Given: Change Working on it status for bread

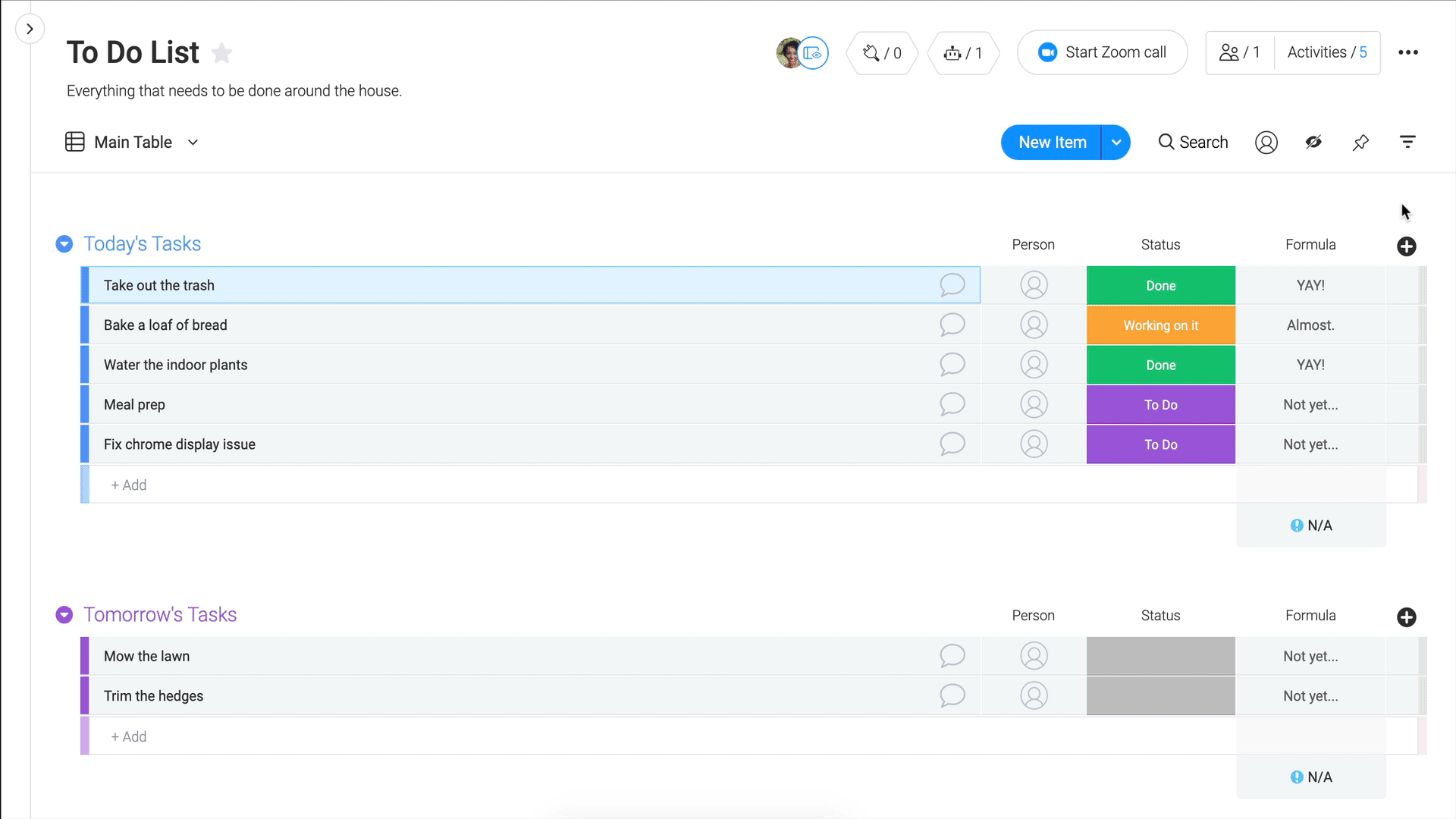Looking at the screenshot, I should [x=1160, y=325].
